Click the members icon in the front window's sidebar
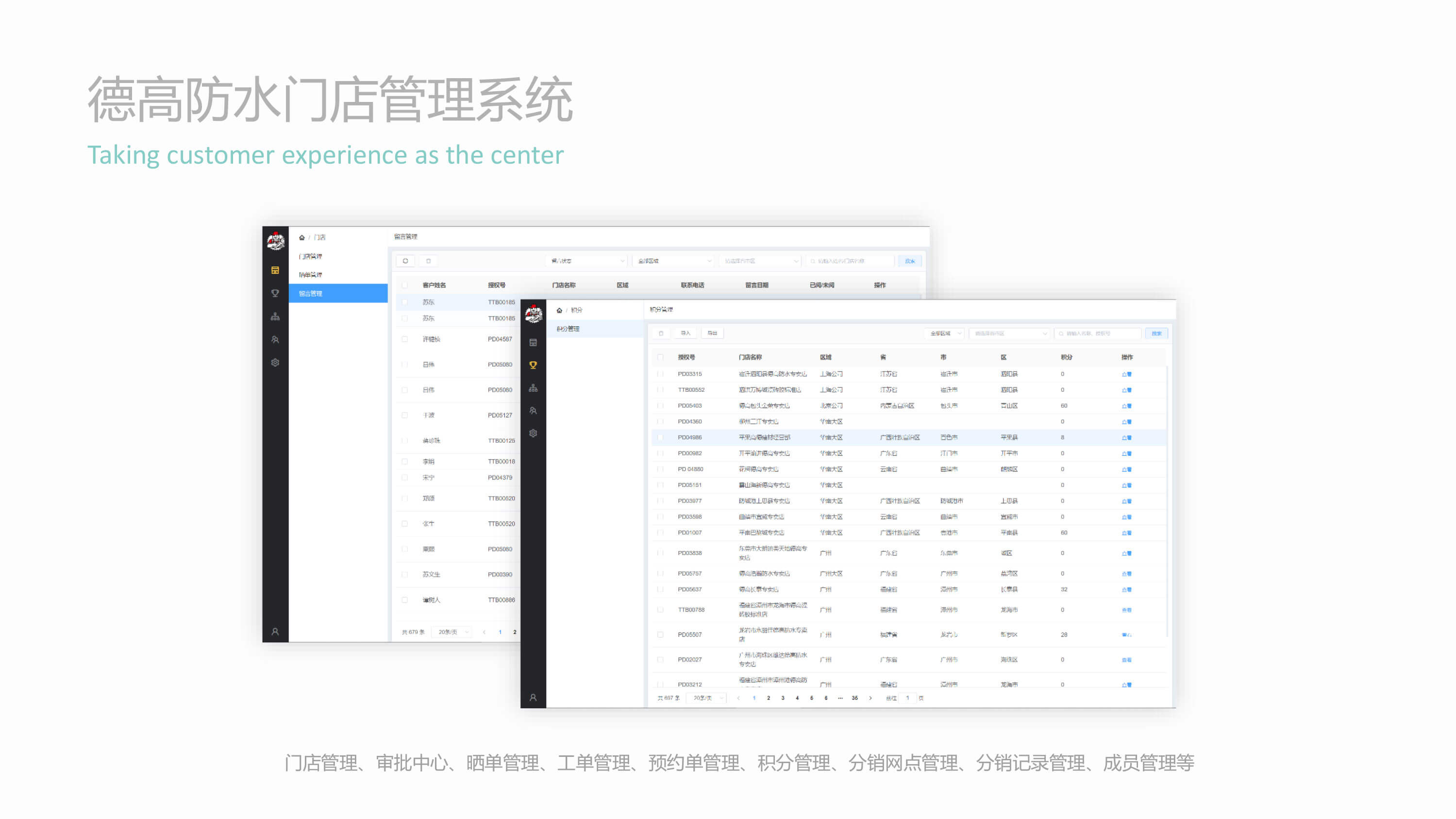1456x819 pixels. point(533,411)
